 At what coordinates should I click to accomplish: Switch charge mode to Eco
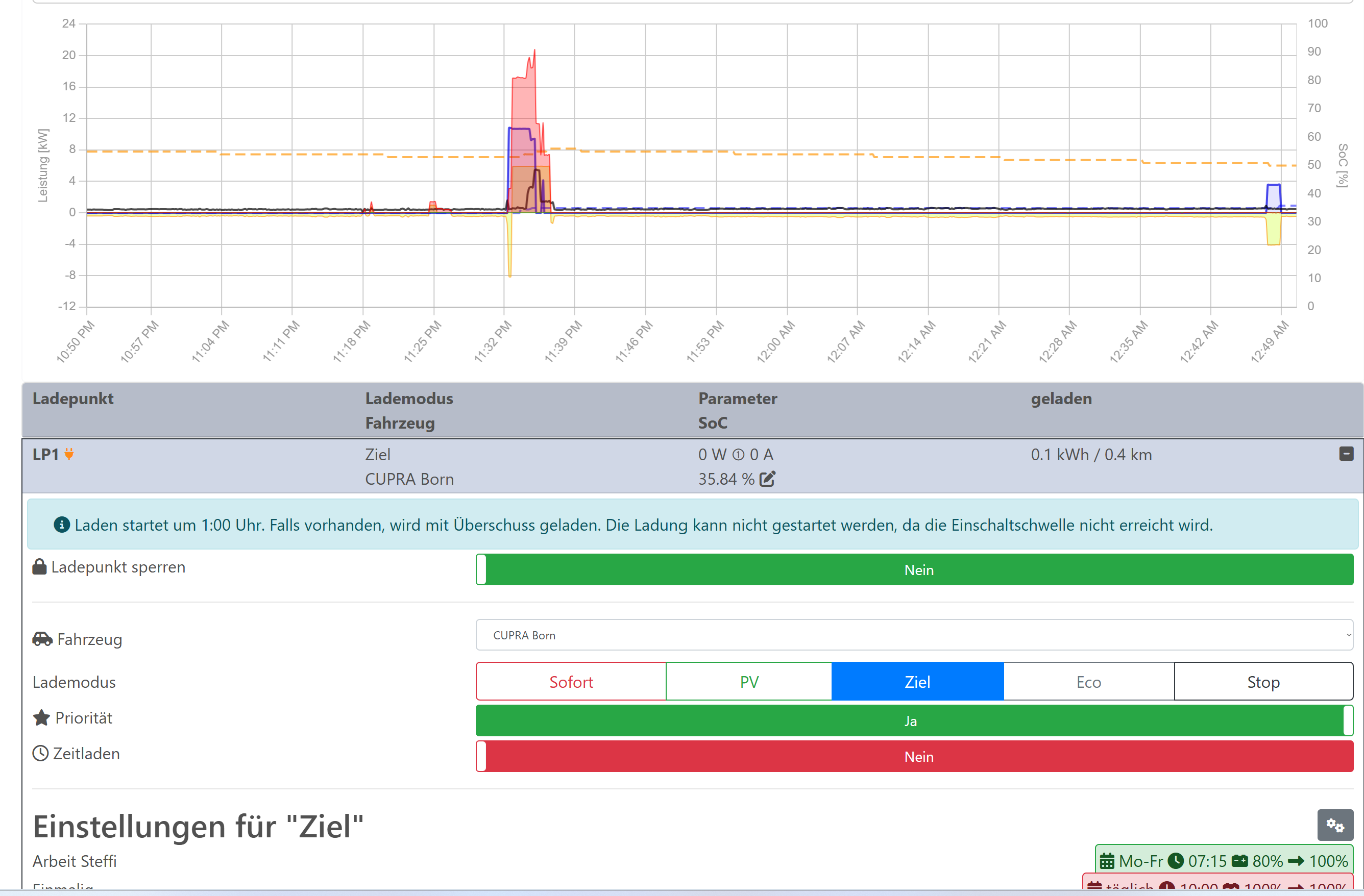point(1088,682)
